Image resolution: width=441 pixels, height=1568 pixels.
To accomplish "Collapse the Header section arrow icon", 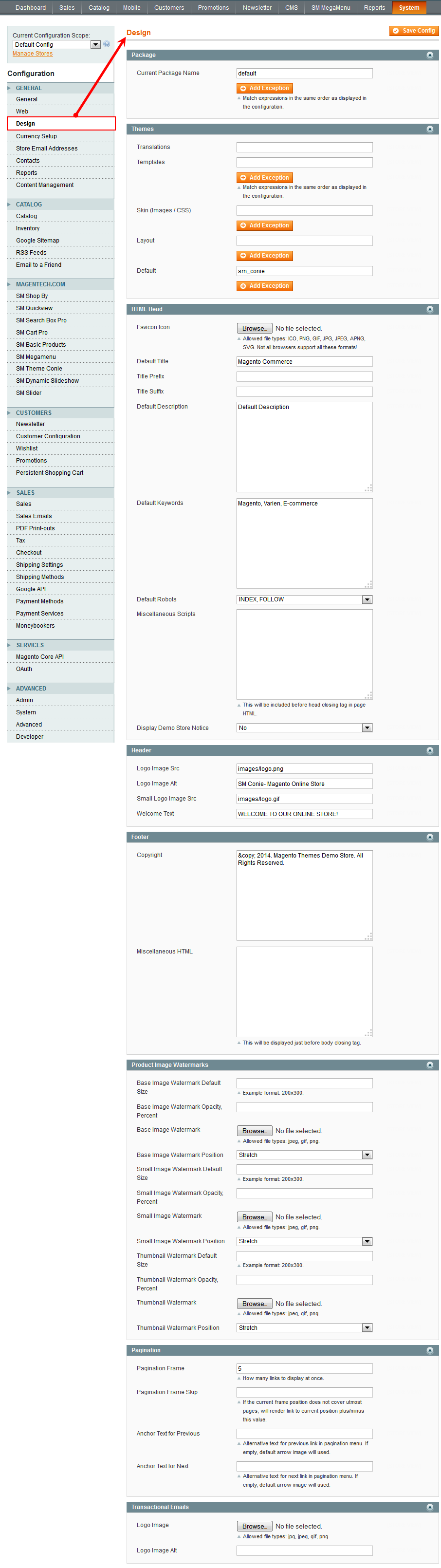I will (429, 750).
